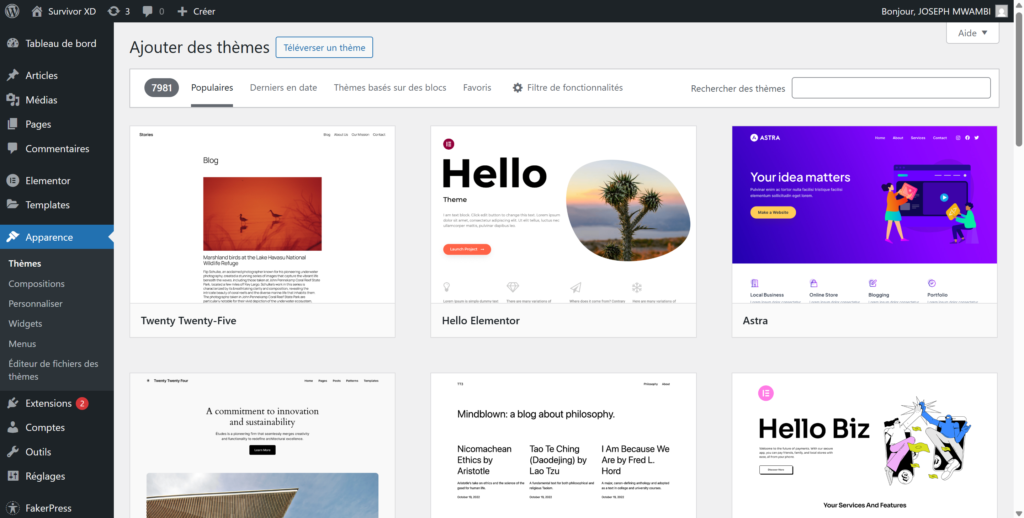Open the comments bubble icon in admin bar
The image size is (1024, 518).
click(148, 11)
